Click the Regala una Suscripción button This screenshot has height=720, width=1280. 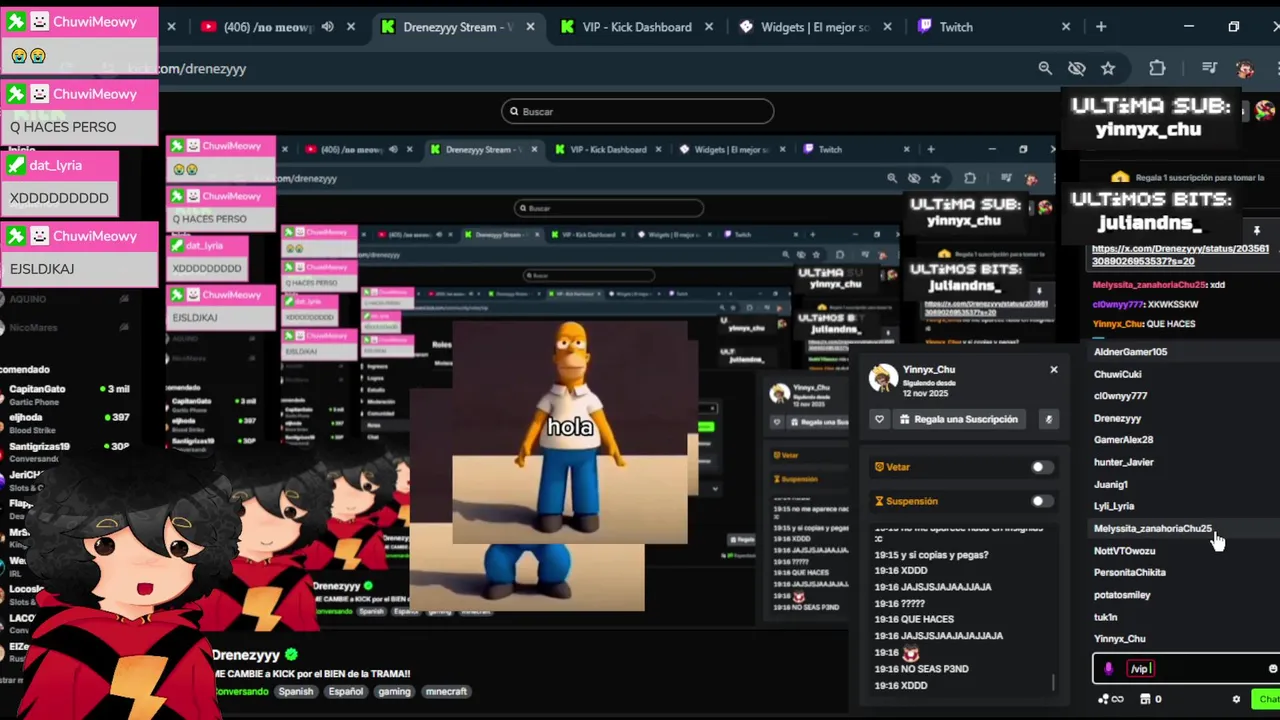point(960,419)
